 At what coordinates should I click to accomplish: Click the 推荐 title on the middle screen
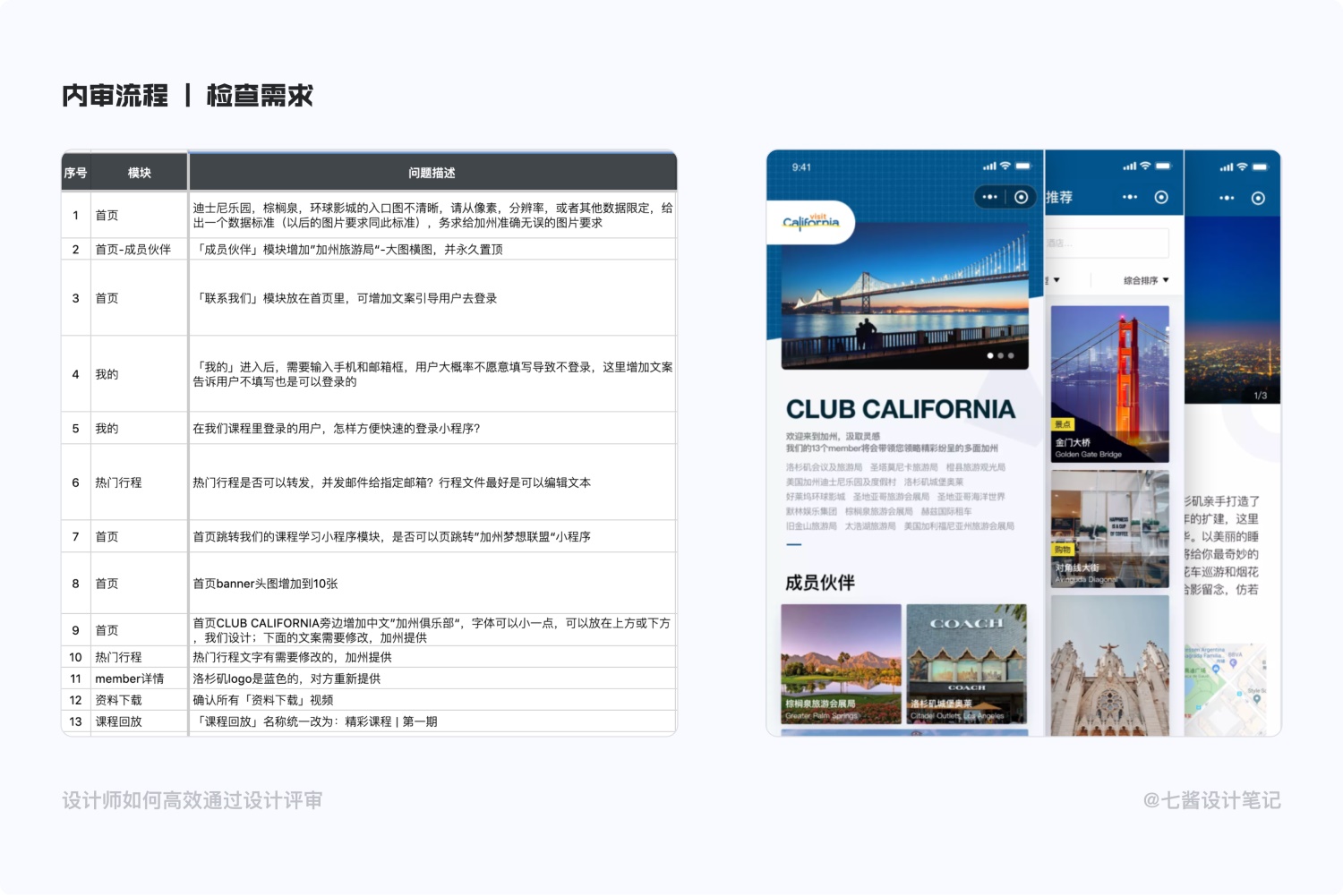[x=1059, y=197]
